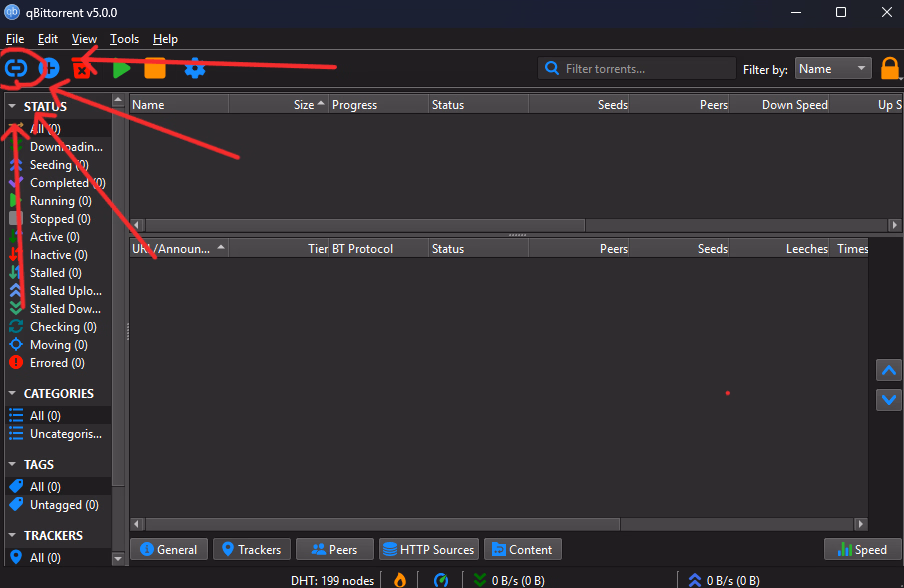This screenshot has height=588, width=904.
Task: Click the Add torrent link icon
Action: [x=16, y=69]
